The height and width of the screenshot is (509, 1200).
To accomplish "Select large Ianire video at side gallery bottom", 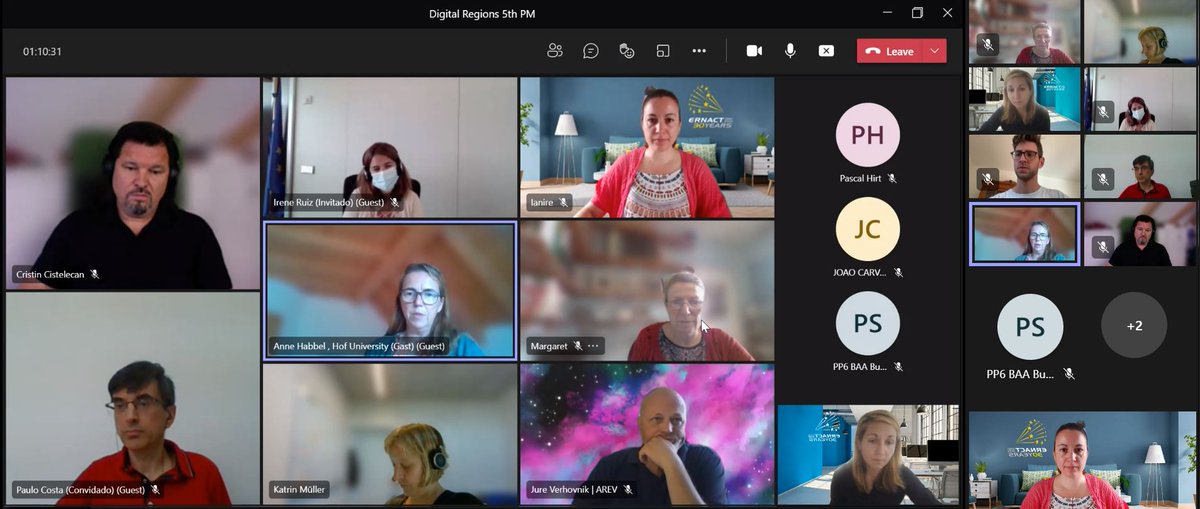I will [1082, 461].
